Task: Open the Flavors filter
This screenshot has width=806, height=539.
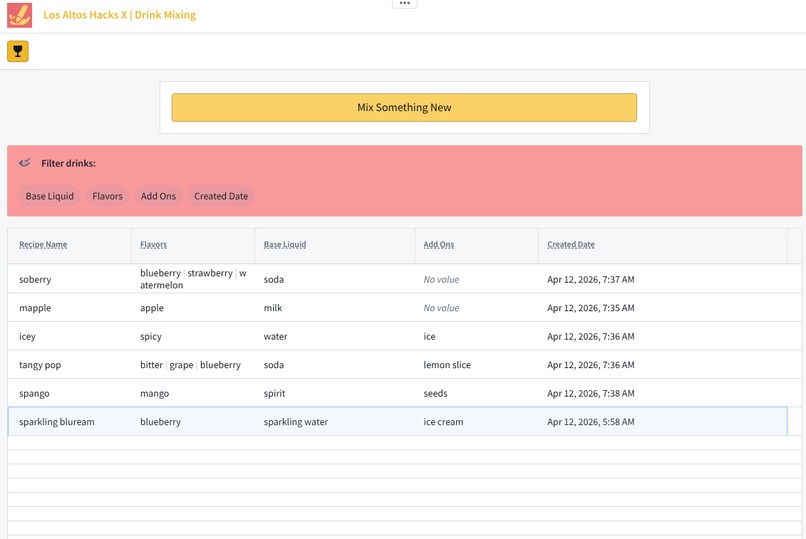Action: click(x=107, y=196)
